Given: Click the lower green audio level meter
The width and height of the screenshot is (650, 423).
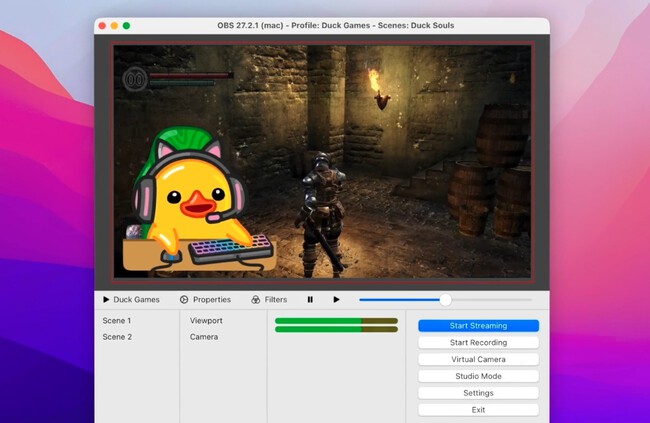Looking at the screenshot, I should [336, 329].
